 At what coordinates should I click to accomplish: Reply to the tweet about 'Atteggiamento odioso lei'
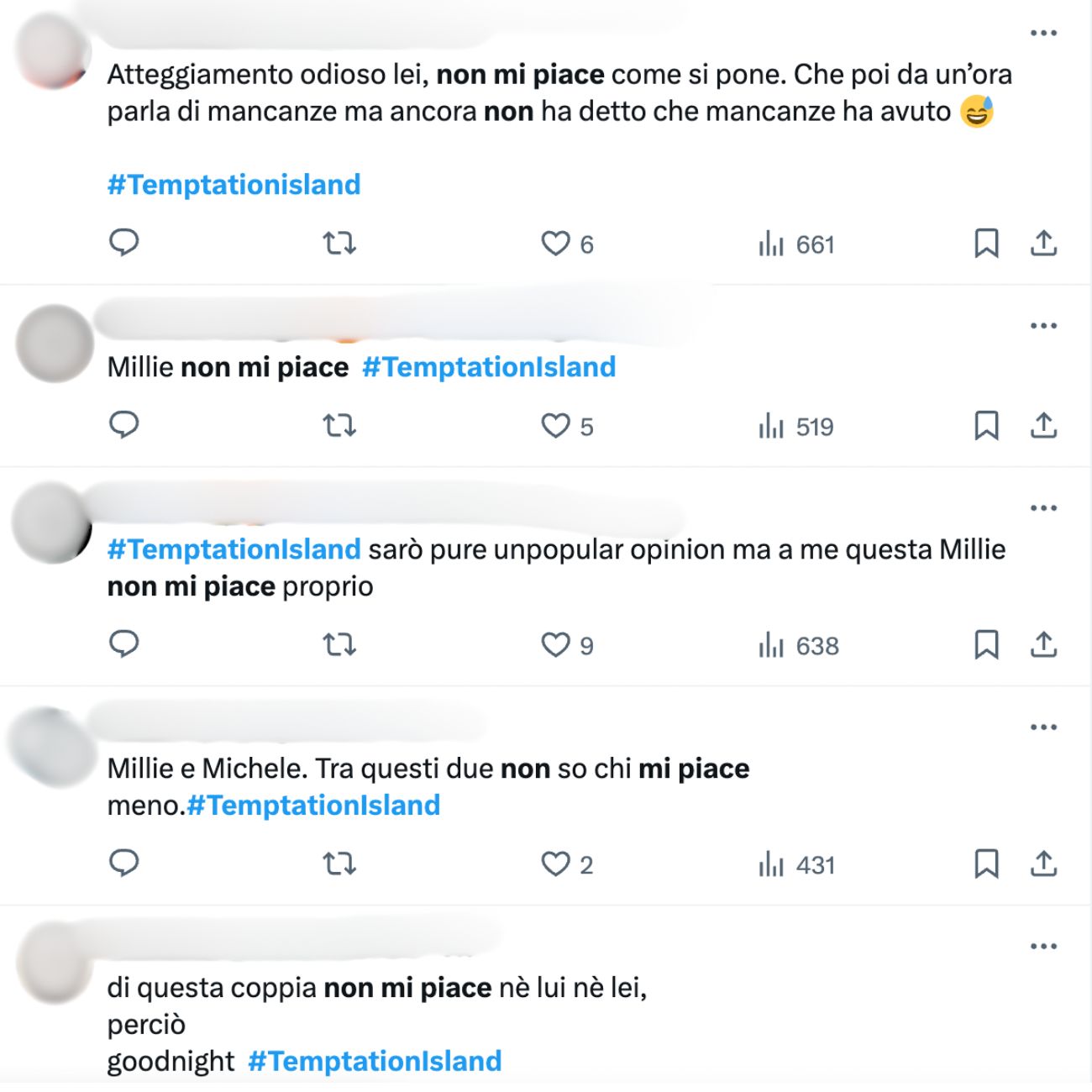(124, 244)
